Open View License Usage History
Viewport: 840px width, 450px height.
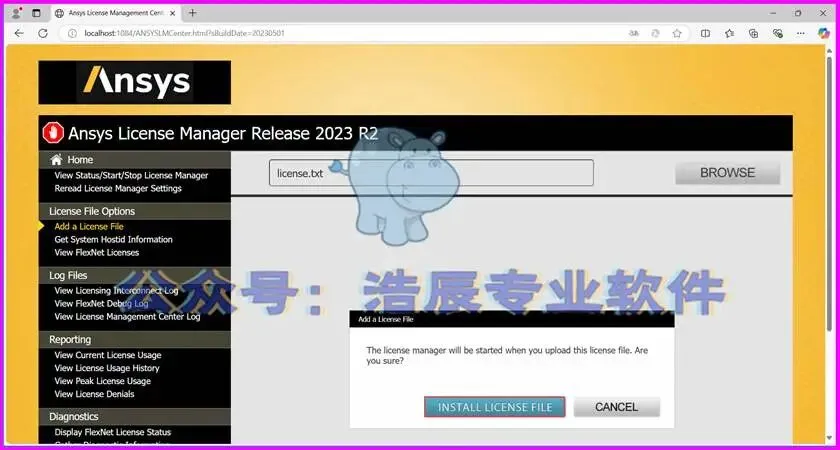(107, 368)
